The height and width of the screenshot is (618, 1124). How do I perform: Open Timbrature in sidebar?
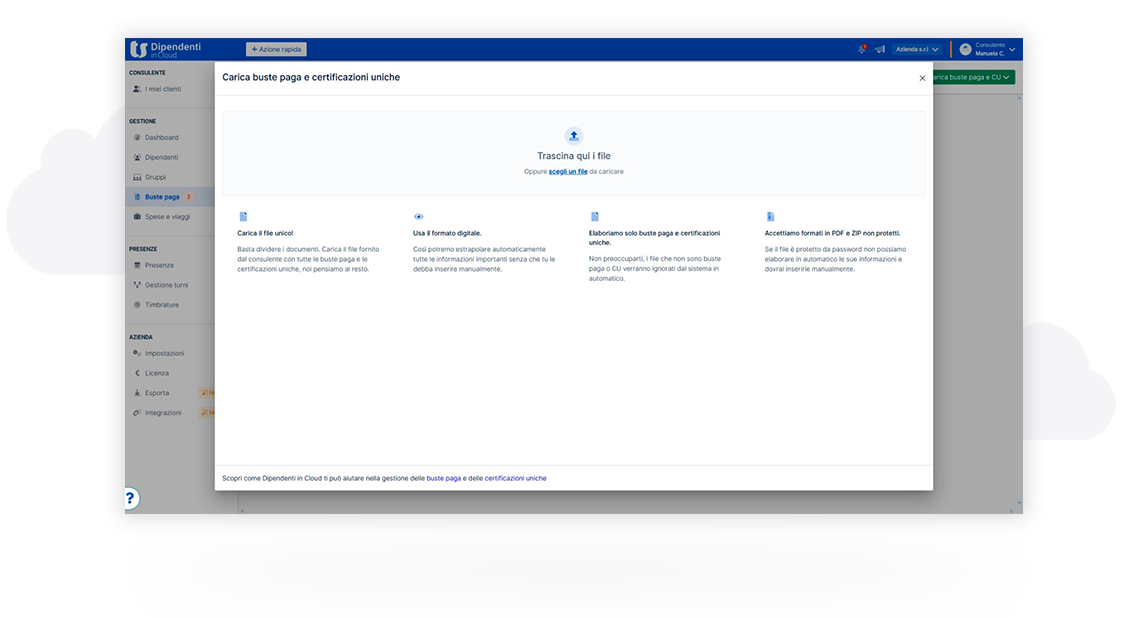pyautogui.click(x=162, y=305)
